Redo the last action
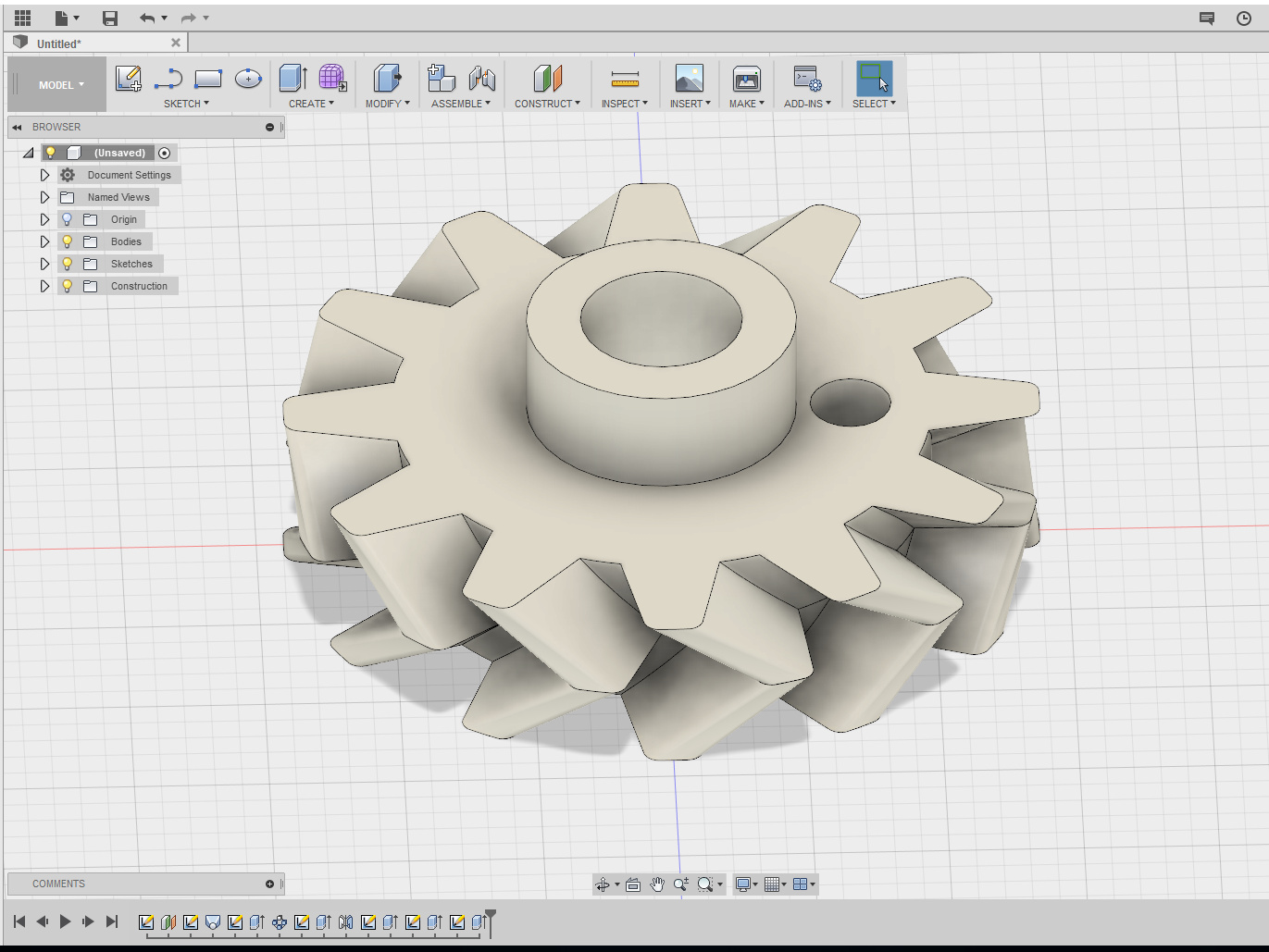Image resolution: width=1269 pixels, height=952 pixels. tap(189, 18)
